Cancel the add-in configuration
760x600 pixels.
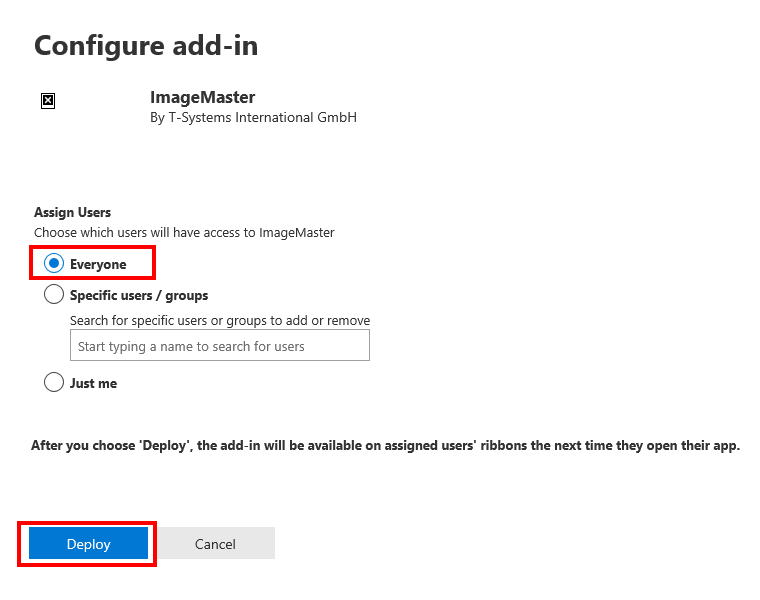coord(215,543)
